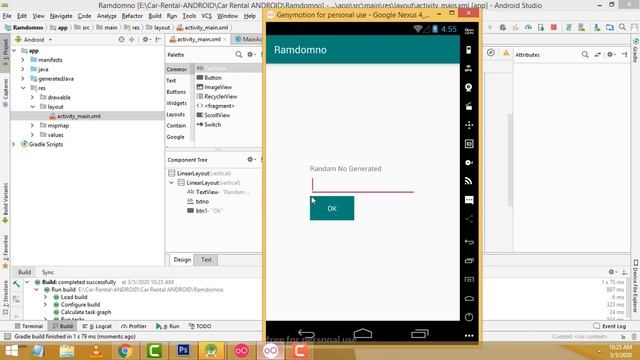Click the Android home button in emulator
640x360 pixels.
click(x=362, y=333)
